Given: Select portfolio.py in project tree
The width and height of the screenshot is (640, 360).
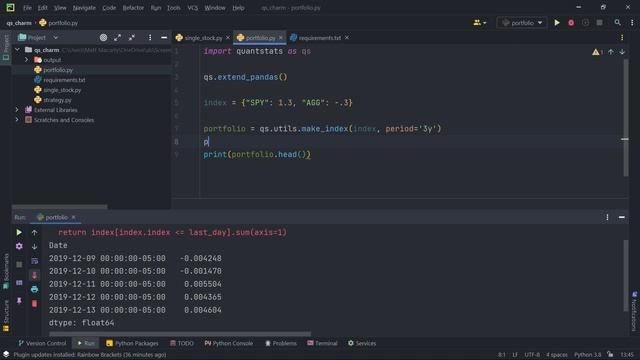Looking at the screenshot, I should 58,70.
